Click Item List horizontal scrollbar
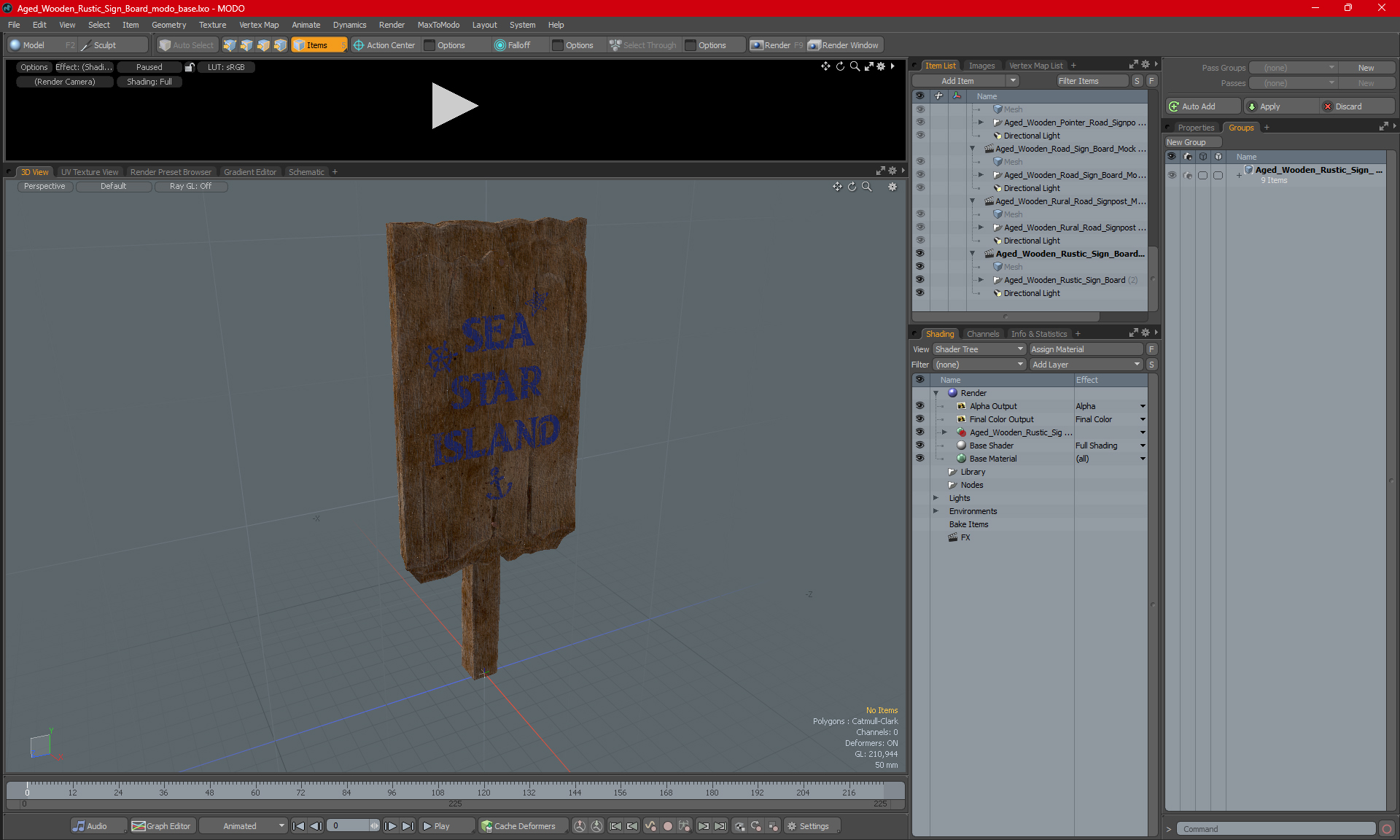The image size is (1400, 840). pos(1006,317)
